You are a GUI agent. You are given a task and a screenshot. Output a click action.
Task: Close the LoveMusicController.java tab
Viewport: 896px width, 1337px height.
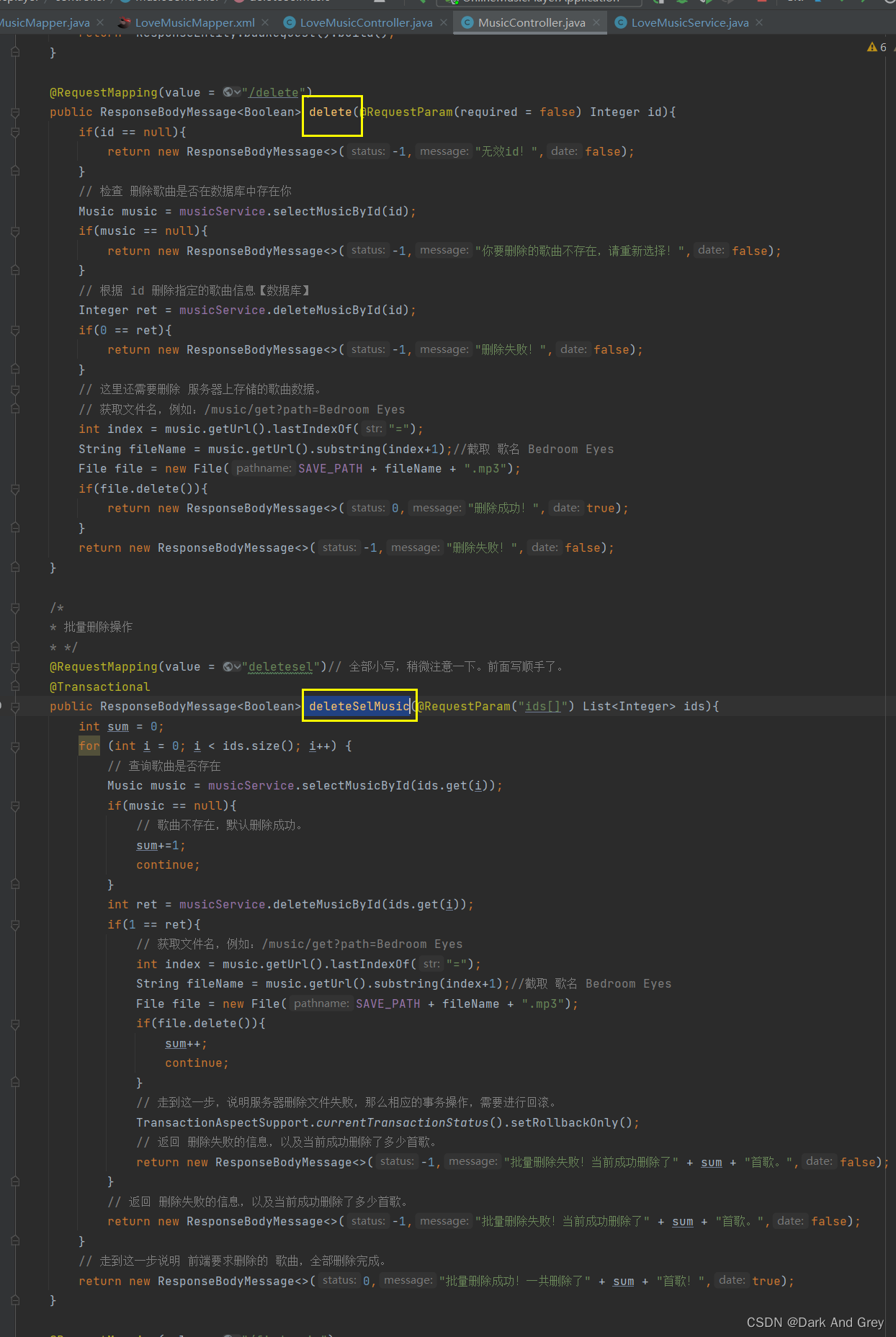(x=444, y=22)
